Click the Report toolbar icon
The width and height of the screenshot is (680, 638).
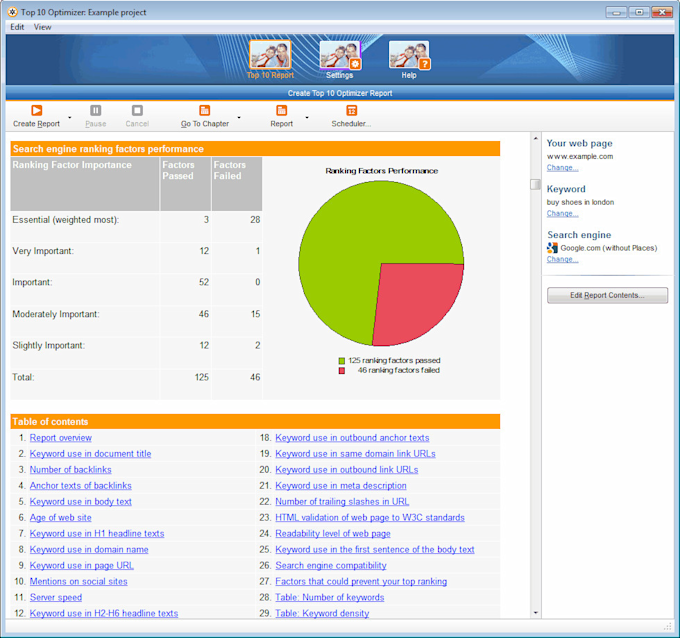coord(281,111)
